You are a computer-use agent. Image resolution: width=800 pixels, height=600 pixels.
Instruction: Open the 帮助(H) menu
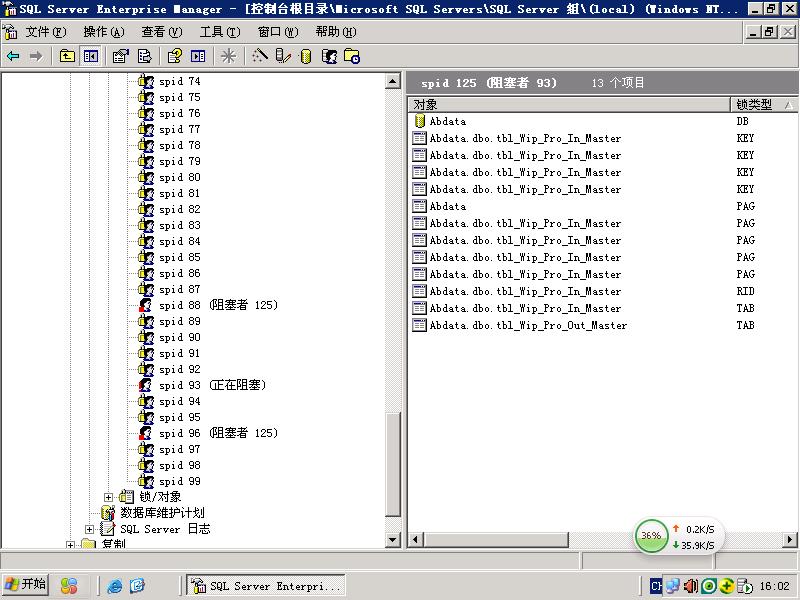tap(336, 32)
